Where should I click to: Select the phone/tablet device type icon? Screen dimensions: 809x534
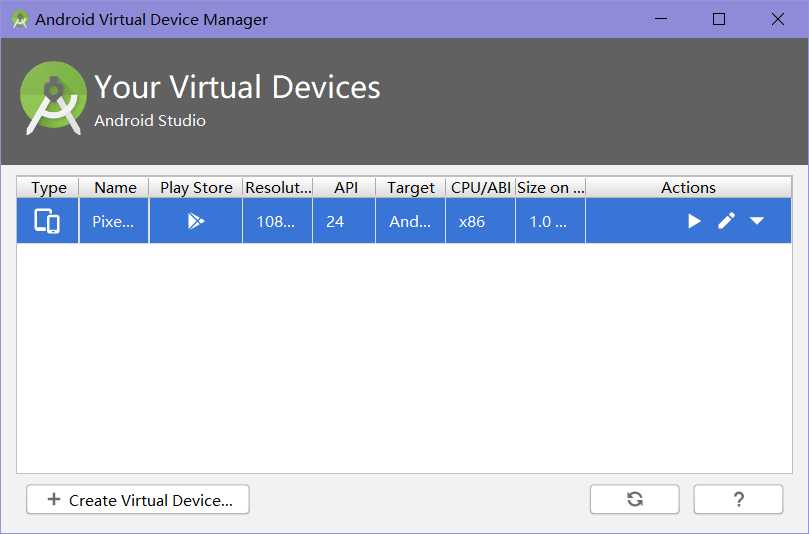[47, 221]
